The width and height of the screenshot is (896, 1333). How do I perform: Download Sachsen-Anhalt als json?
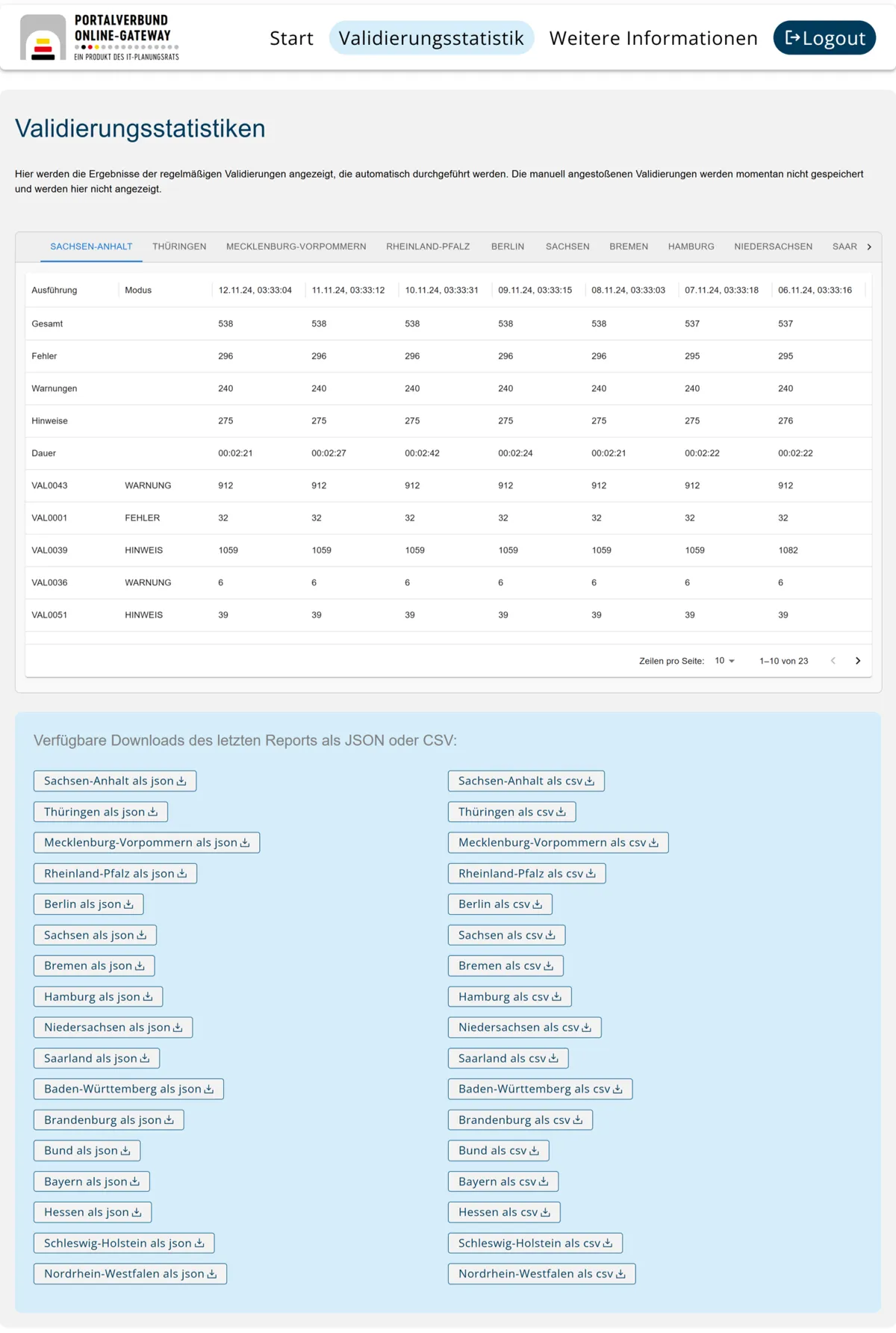click(115, 781)
